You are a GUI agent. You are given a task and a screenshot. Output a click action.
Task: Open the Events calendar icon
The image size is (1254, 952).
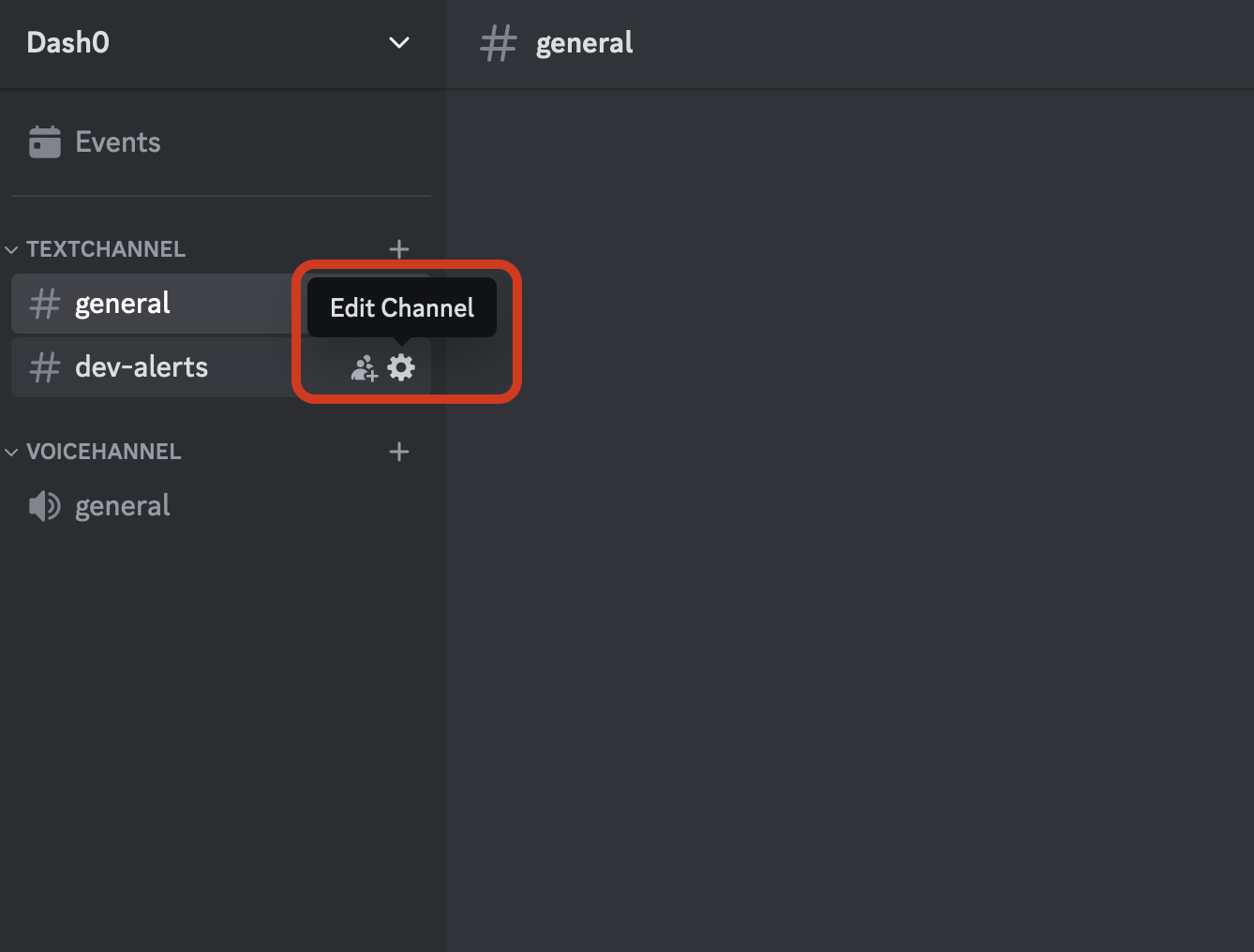click(x=45, y=142)
